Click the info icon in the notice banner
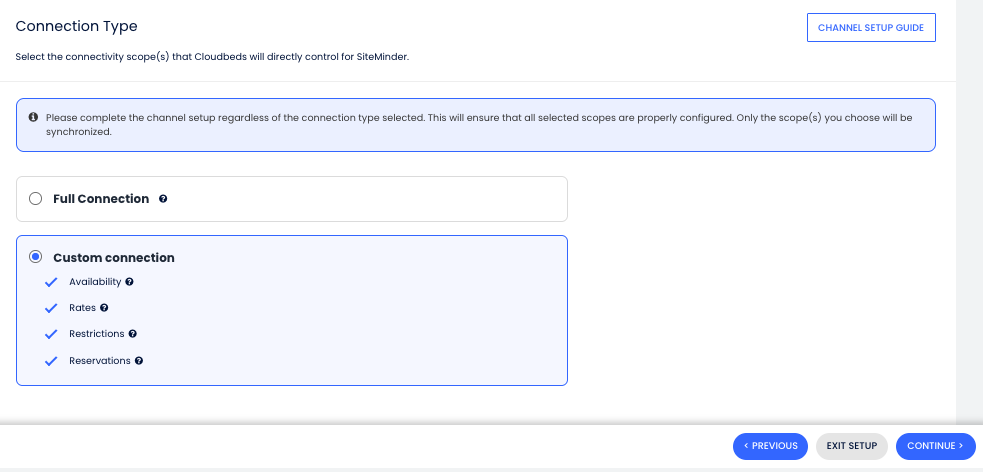 point(33,117)
